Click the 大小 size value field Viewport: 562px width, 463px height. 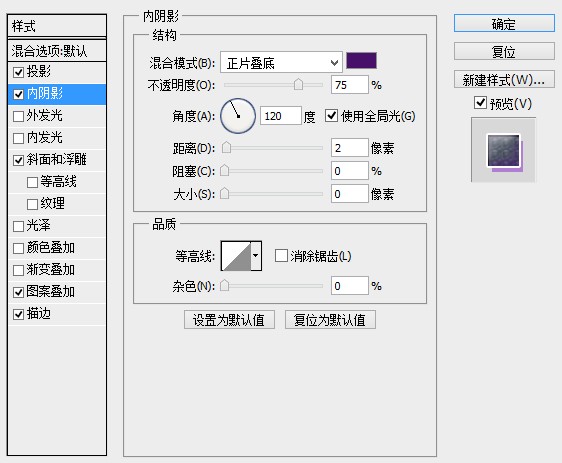tap(350, 194)
